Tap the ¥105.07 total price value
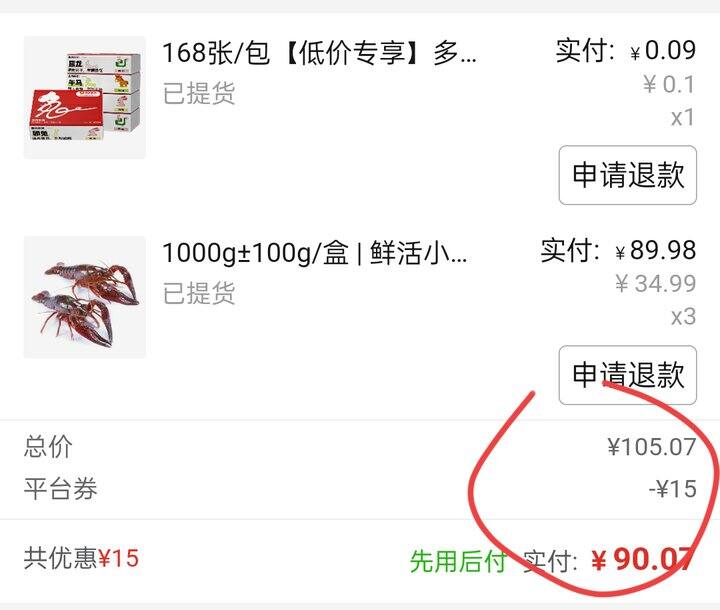The image size is (720, 610). (x=652, y=447)
